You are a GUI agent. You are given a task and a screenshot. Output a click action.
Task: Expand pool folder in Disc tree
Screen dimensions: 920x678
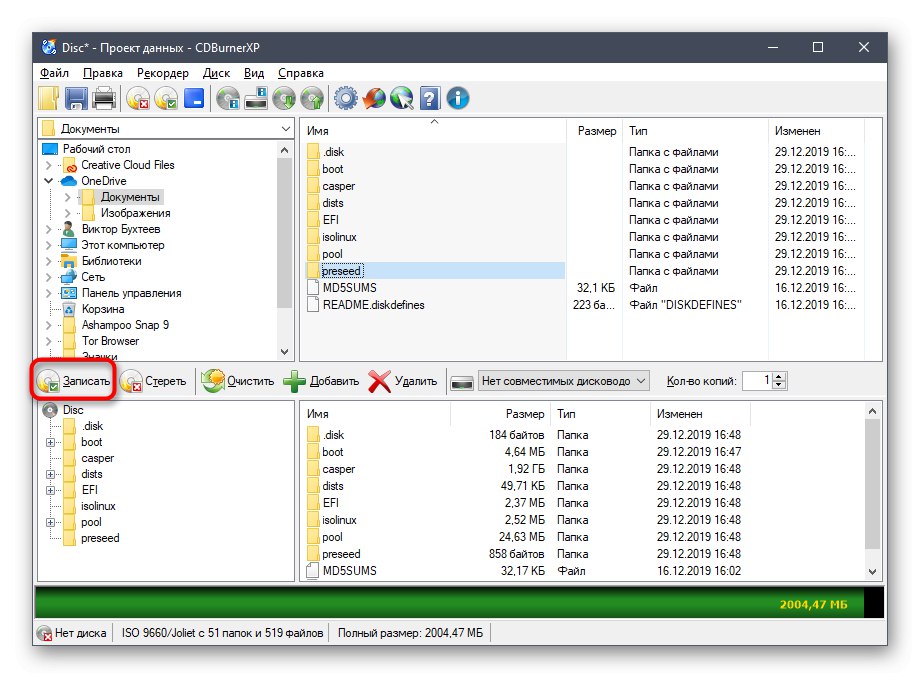tap(50, 523)
